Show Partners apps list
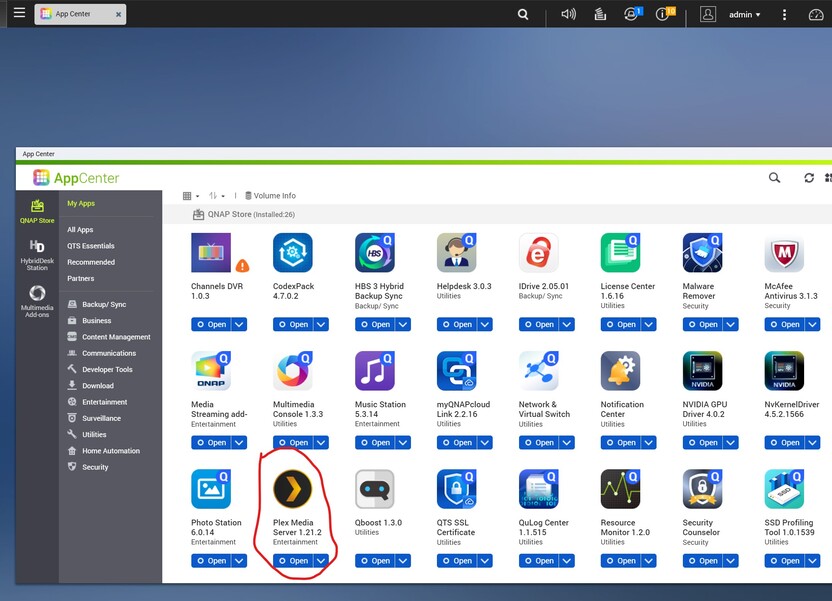This screenshot has height=601, width=832. tap(81, 278)
